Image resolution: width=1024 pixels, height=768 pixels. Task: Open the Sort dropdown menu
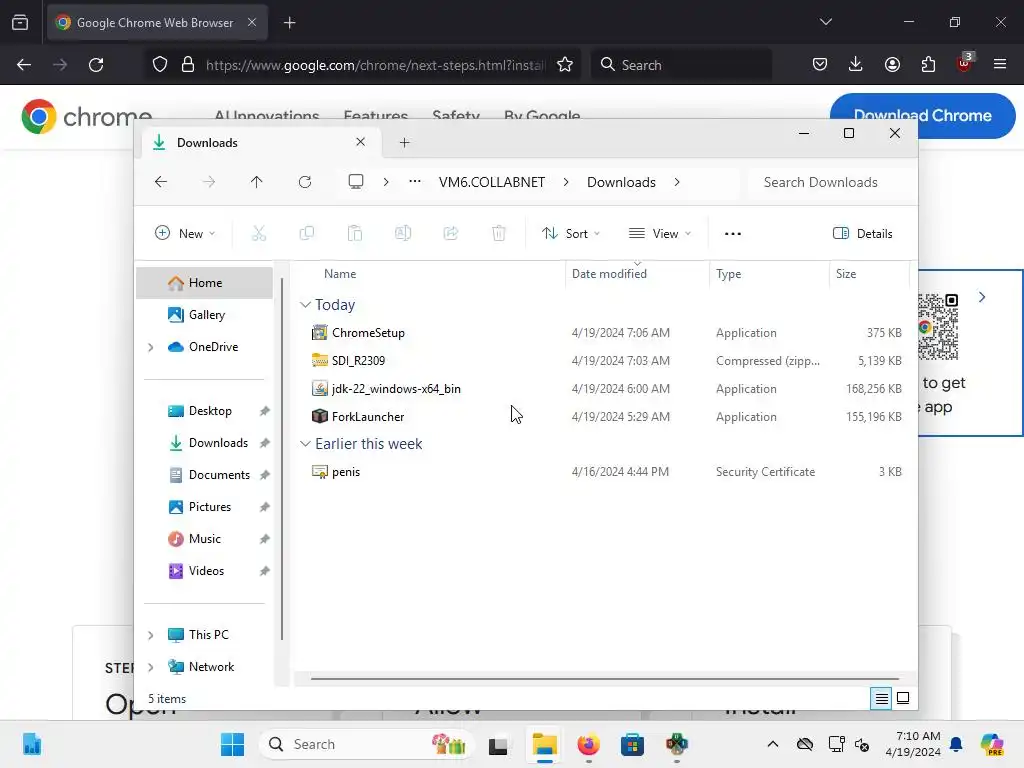pos(571,233)
